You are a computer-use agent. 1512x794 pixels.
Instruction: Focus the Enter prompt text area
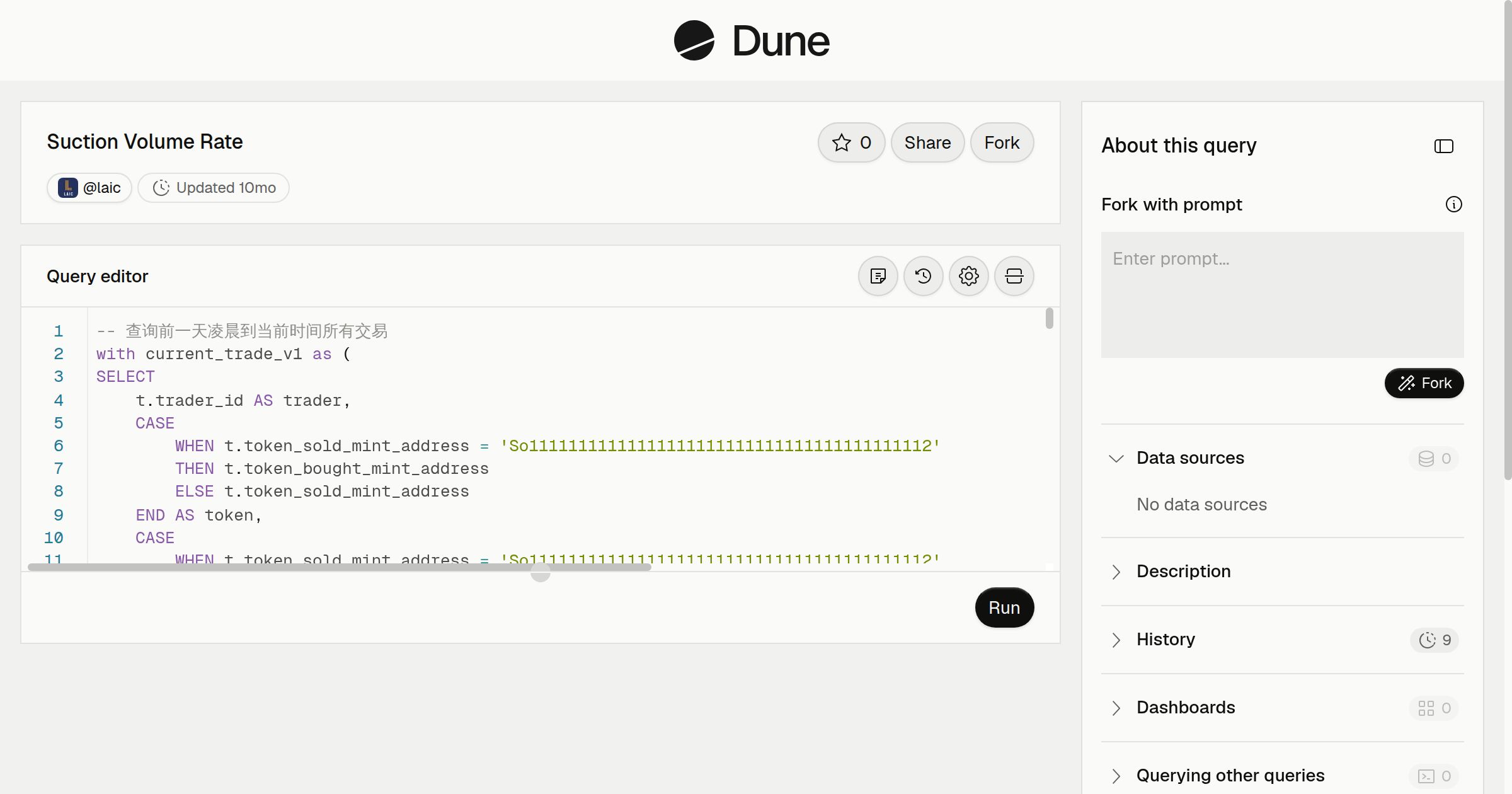[x=1282, y=295]
